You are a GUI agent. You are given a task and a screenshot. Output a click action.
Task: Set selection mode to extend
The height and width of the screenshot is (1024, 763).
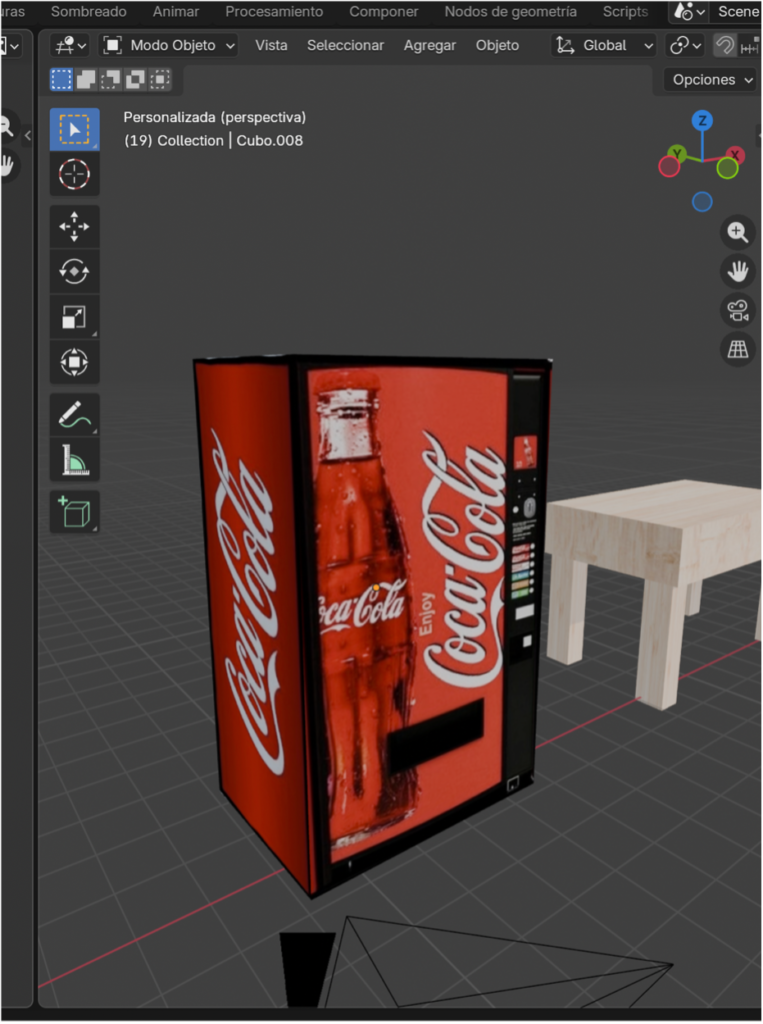click(86, 80)
